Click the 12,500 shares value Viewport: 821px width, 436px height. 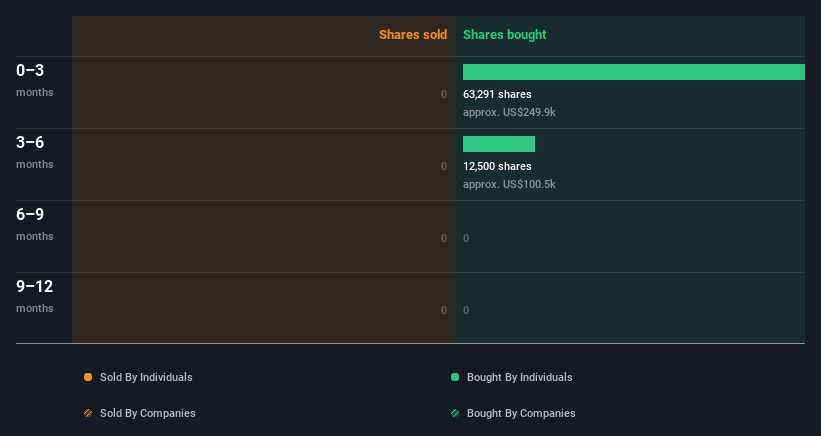497,166
